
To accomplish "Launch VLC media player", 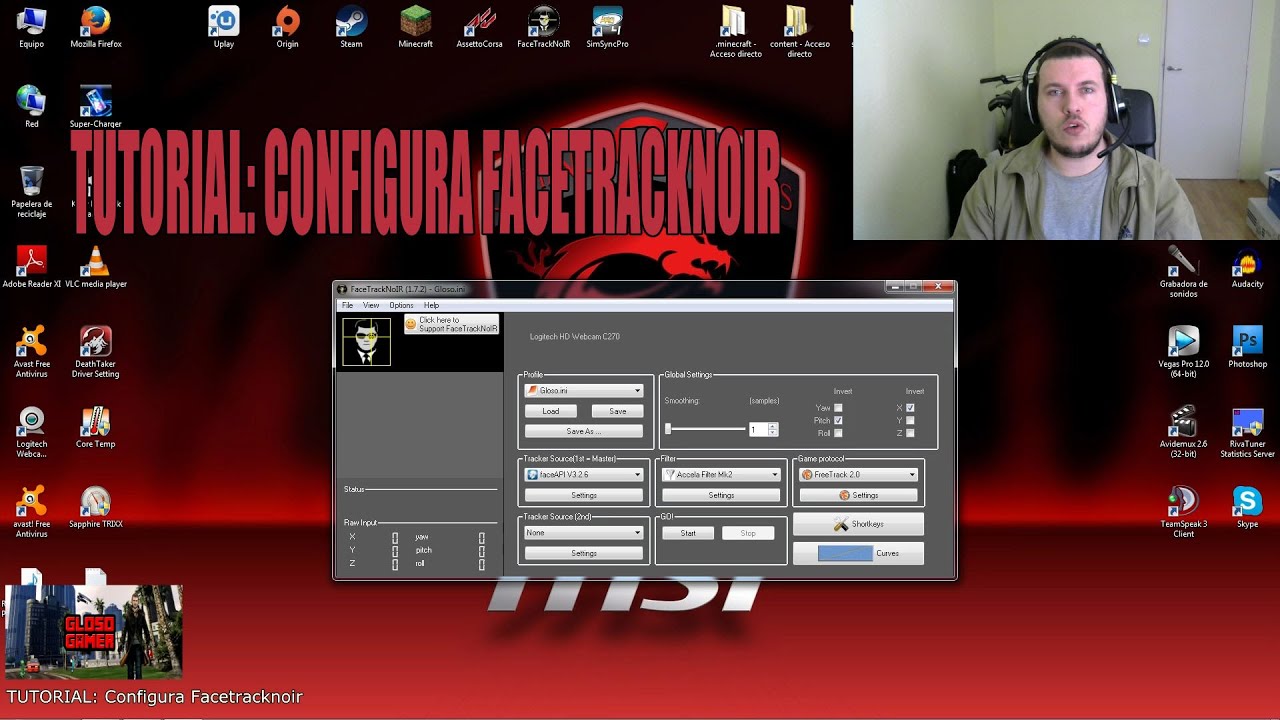I will coord(96,267).
